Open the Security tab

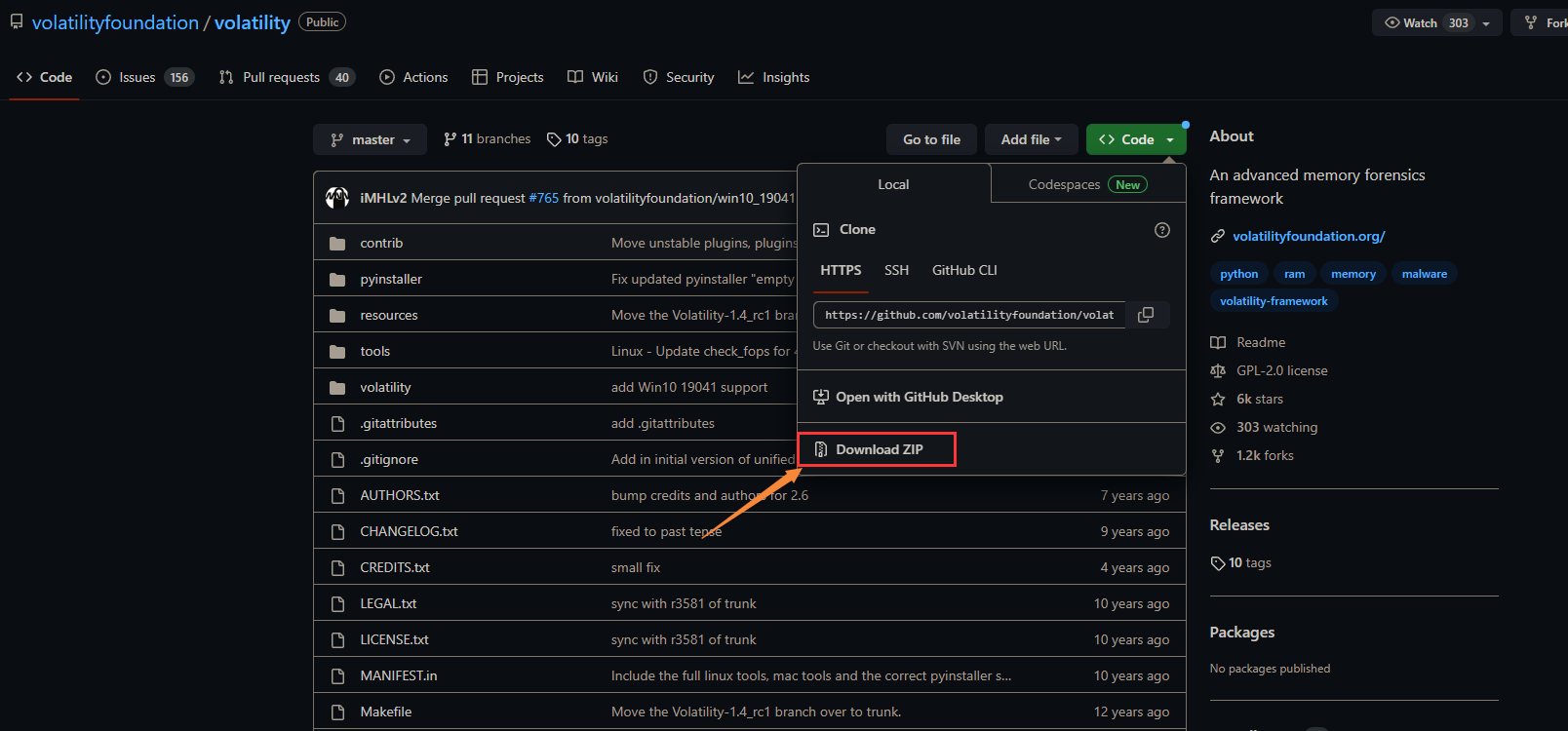click(679, 77)
